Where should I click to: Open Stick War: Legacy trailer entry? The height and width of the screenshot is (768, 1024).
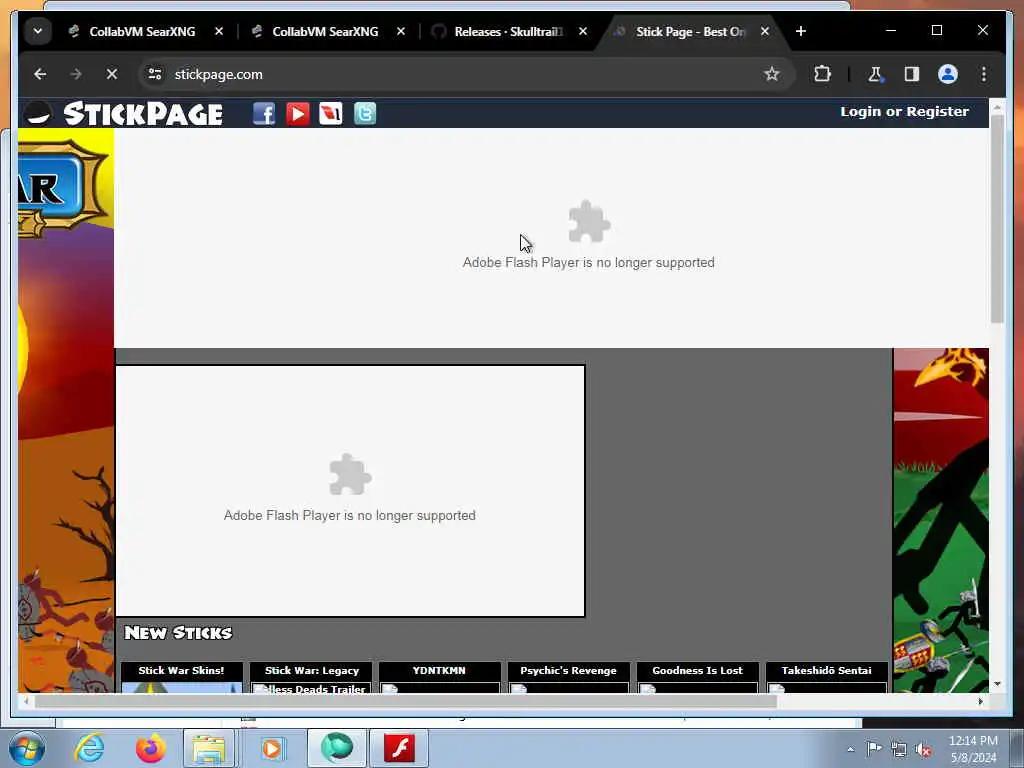(312, 677)
